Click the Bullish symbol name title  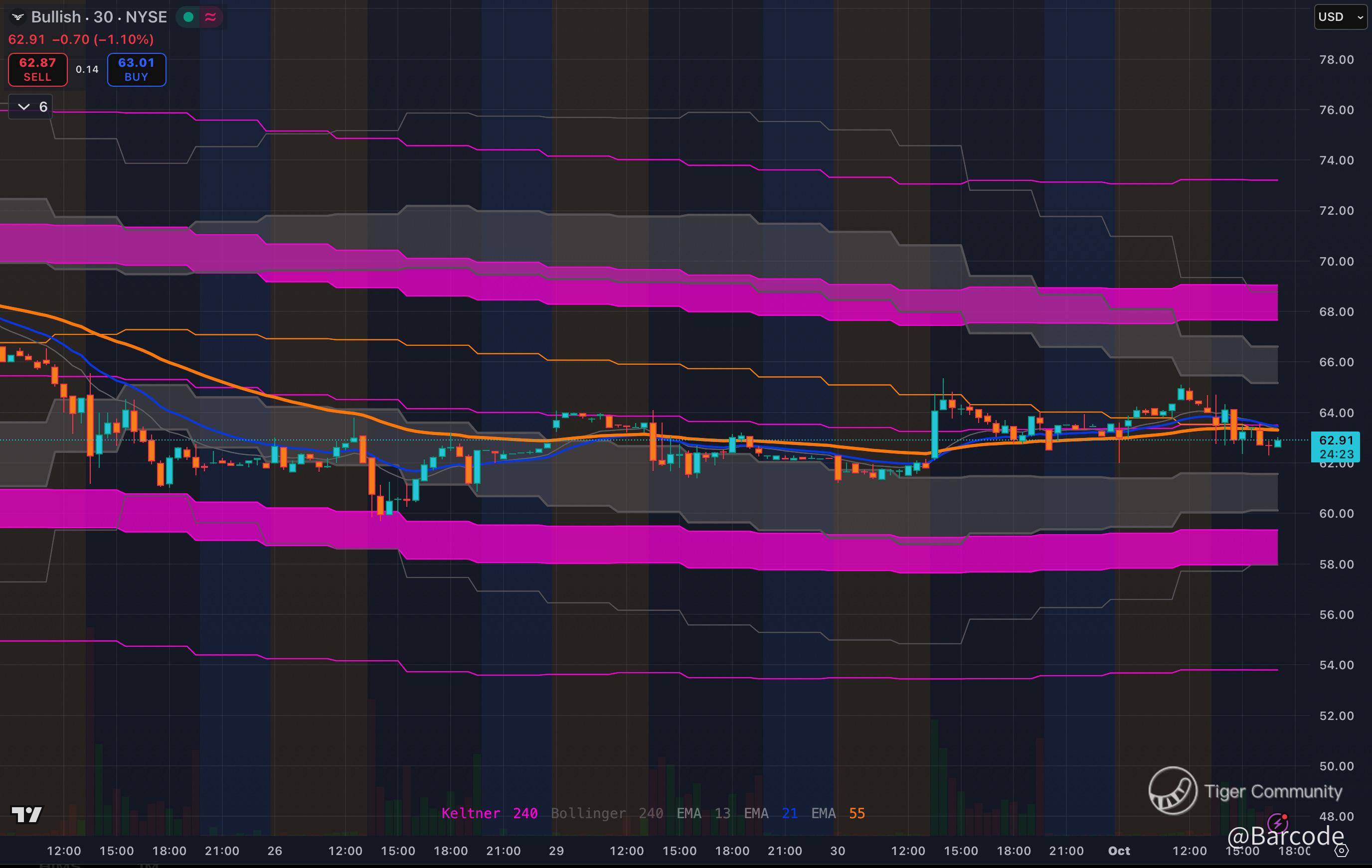pos(56,17)
